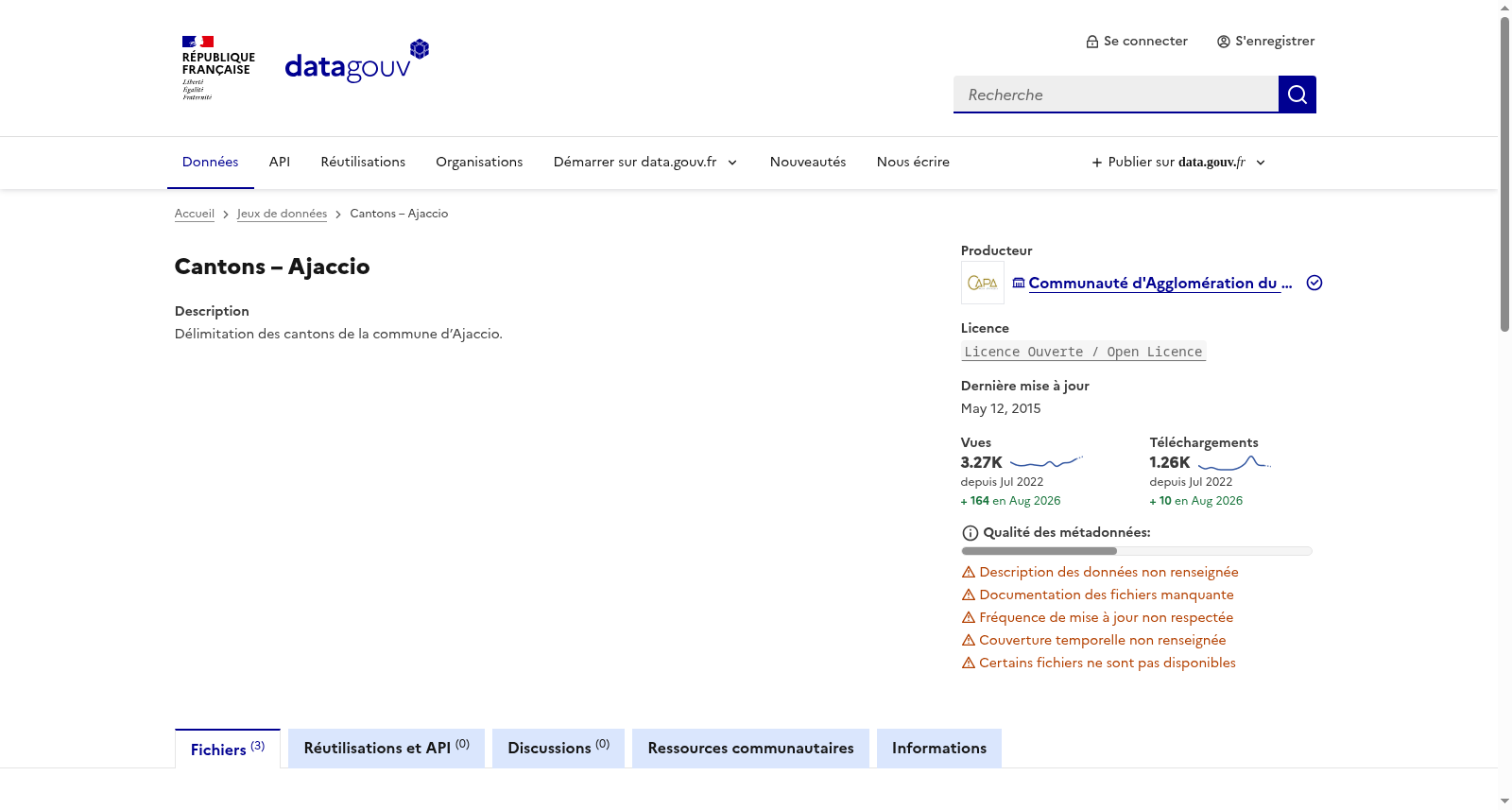Click the Certains fichiers non disponibles warning
1512x810 pixels.
coord(1099,663)
